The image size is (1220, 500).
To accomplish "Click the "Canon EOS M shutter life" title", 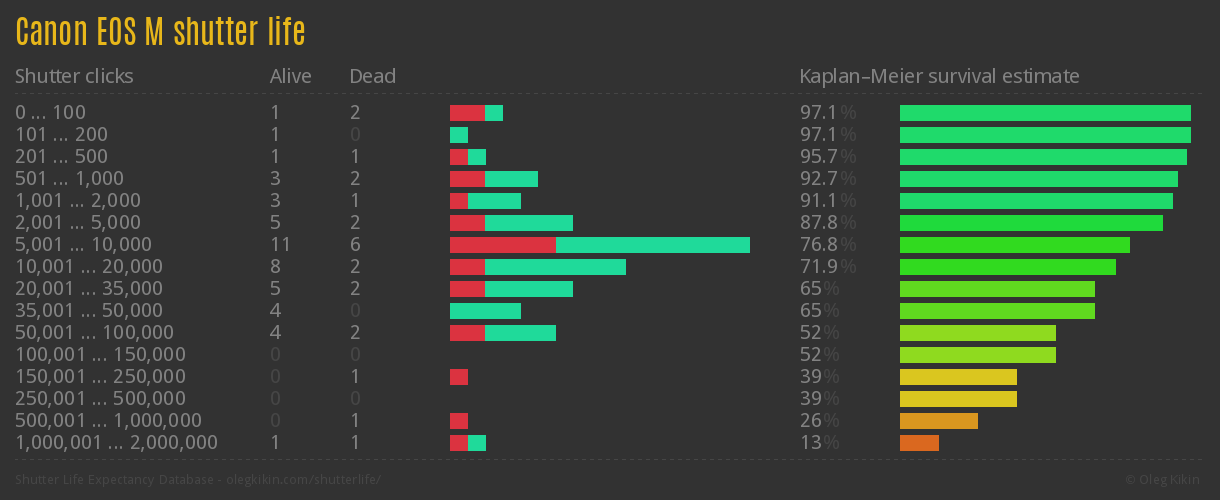I will point(160,32).
